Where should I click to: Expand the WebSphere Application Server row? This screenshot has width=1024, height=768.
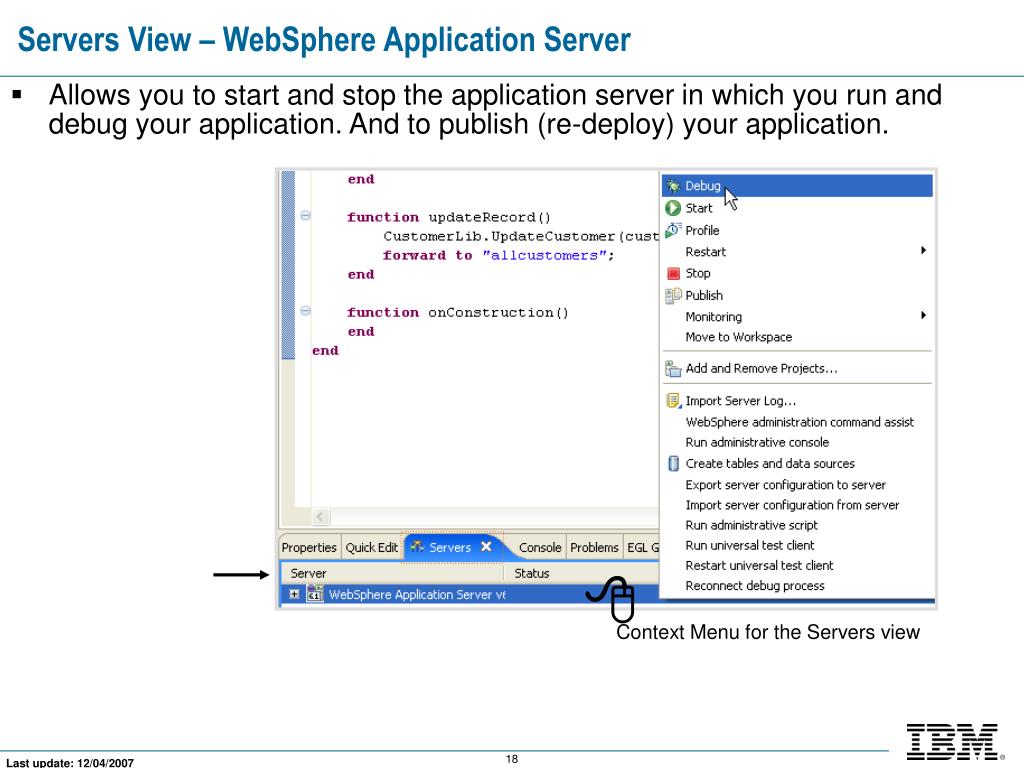tap(294, 594)
